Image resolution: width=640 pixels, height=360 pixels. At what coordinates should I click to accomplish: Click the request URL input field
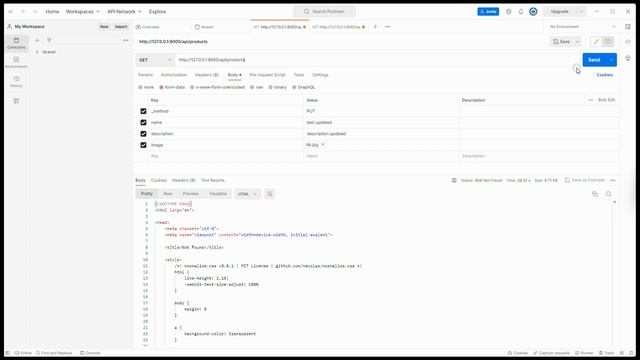[378, 60]
